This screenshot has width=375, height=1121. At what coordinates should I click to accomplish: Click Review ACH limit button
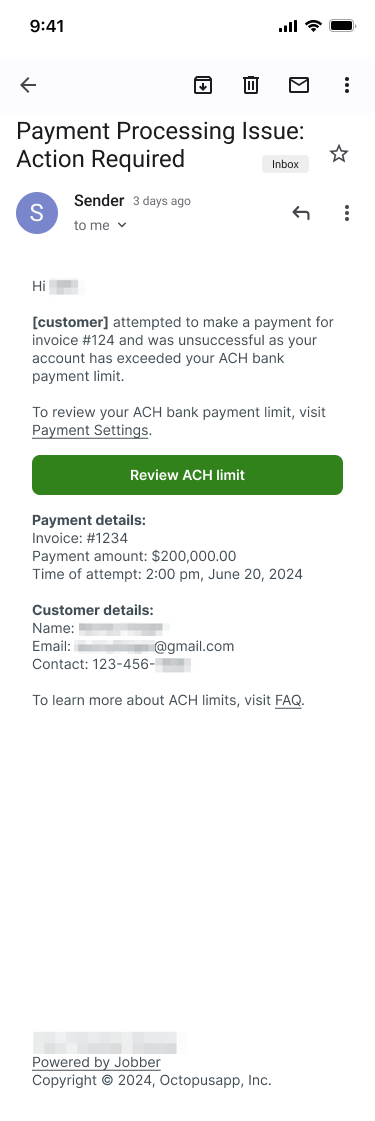click(x=187, y=475)
